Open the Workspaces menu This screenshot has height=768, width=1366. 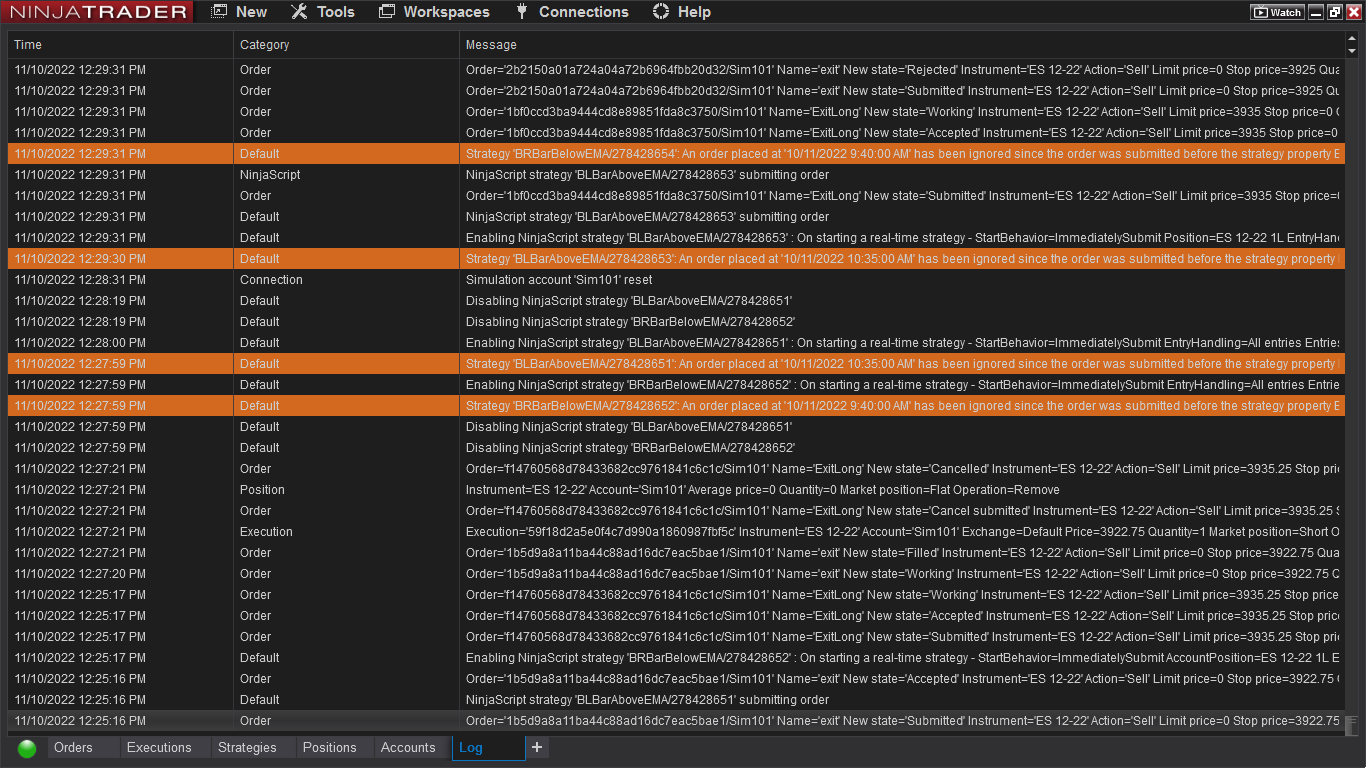pos(434,12)
